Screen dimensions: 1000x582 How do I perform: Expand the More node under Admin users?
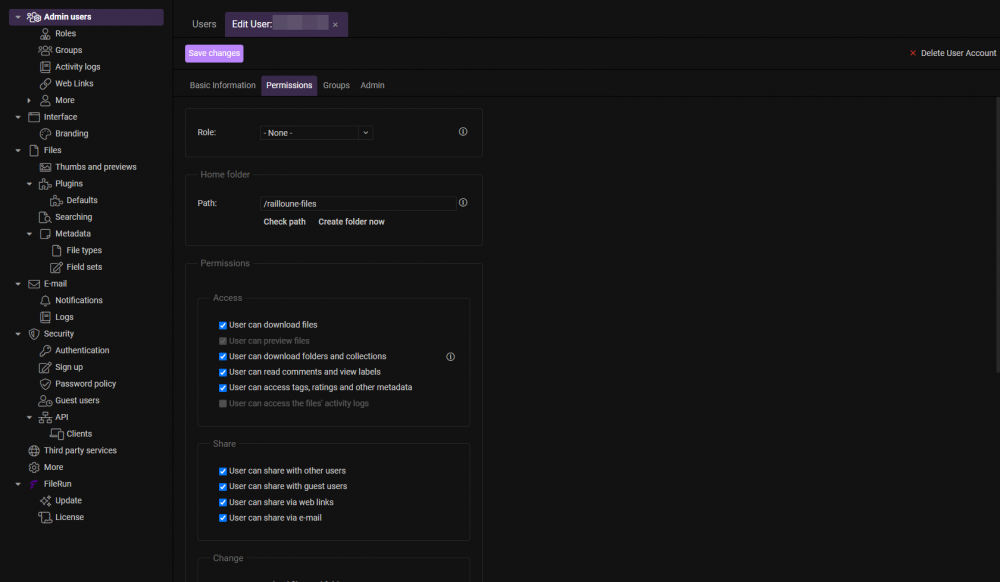[29, 100]
